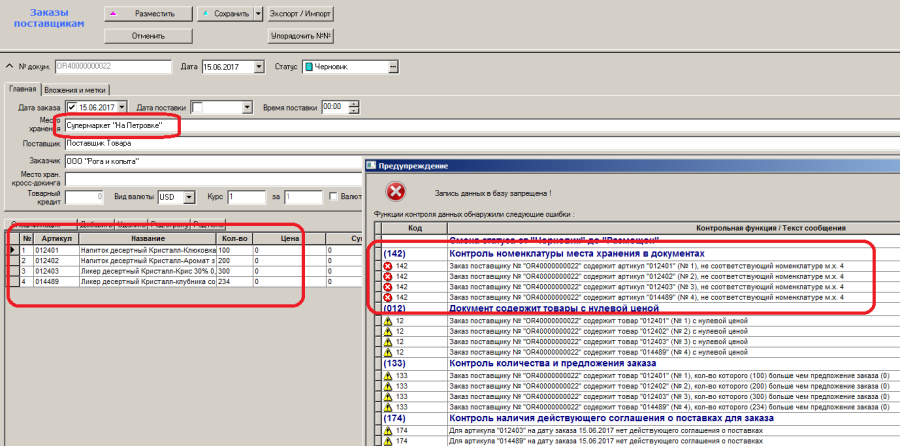The width and height of the screenshot is (900, 446).
Task: Click error icon for code 142 article 012402
Action: (x=387, y=276)
